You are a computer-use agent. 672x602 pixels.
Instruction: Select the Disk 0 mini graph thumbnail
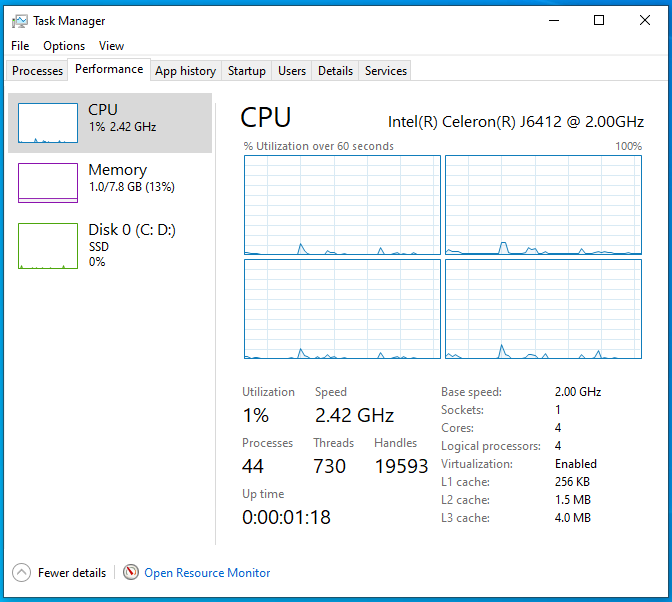point(48,246)
